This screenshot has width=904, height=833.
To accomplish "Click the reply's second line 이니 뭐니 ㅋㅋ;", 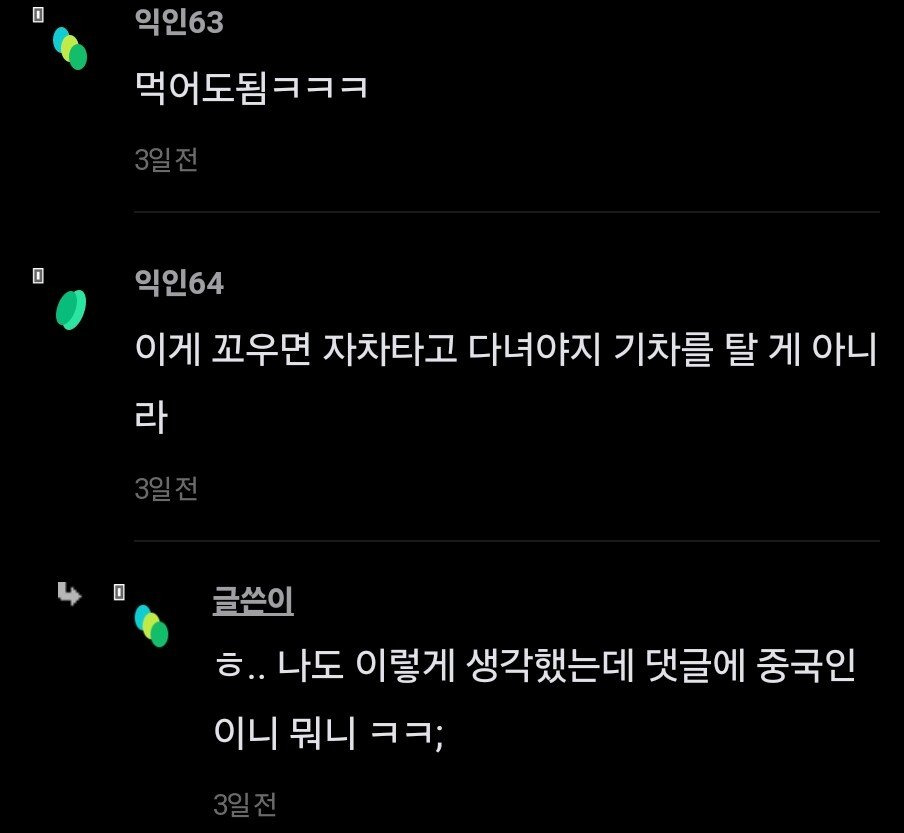I will coord(329,733).
